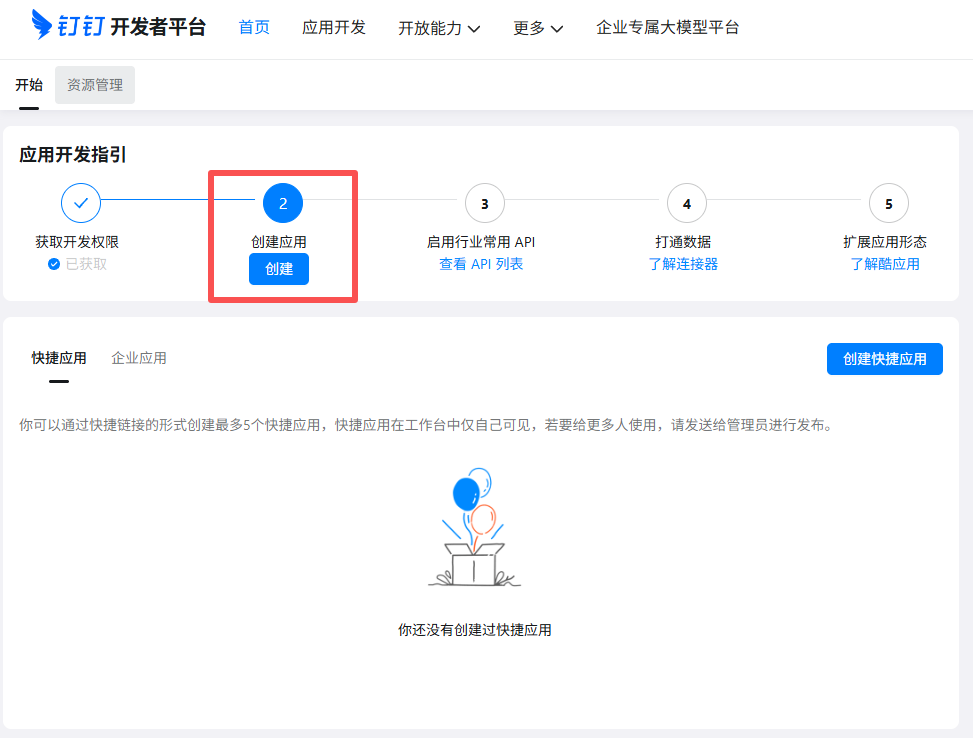
Task: Expand the 更多 dropdown menu
Action: click(538, 28)
